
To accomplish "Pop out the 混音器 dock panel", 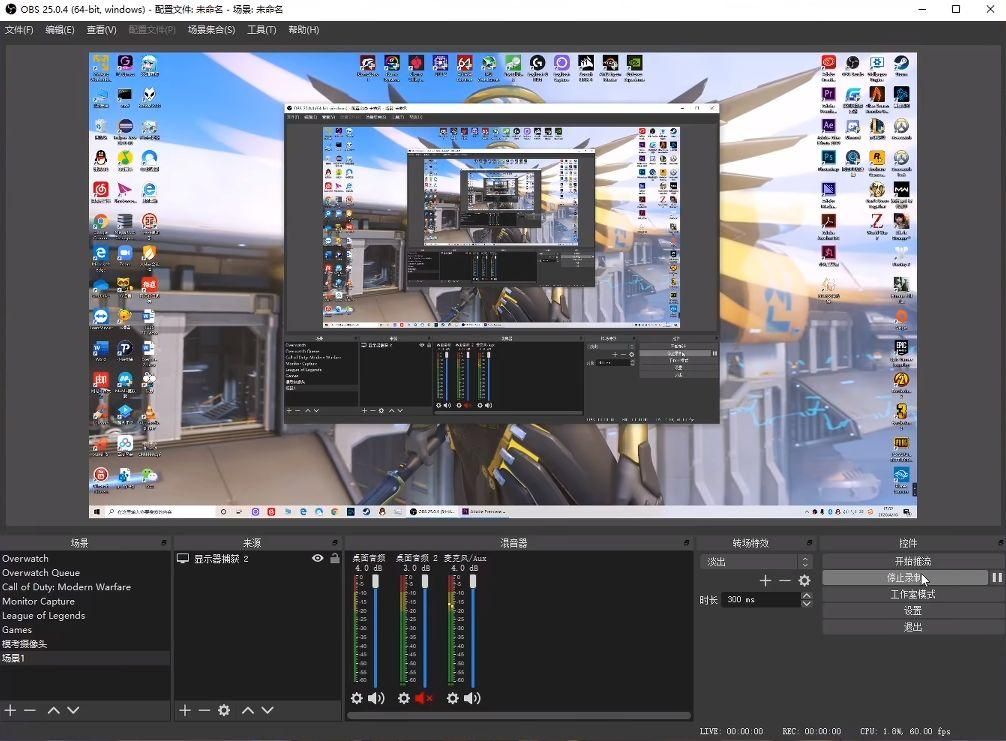I will pyautogui.click(x=687, y=543).
